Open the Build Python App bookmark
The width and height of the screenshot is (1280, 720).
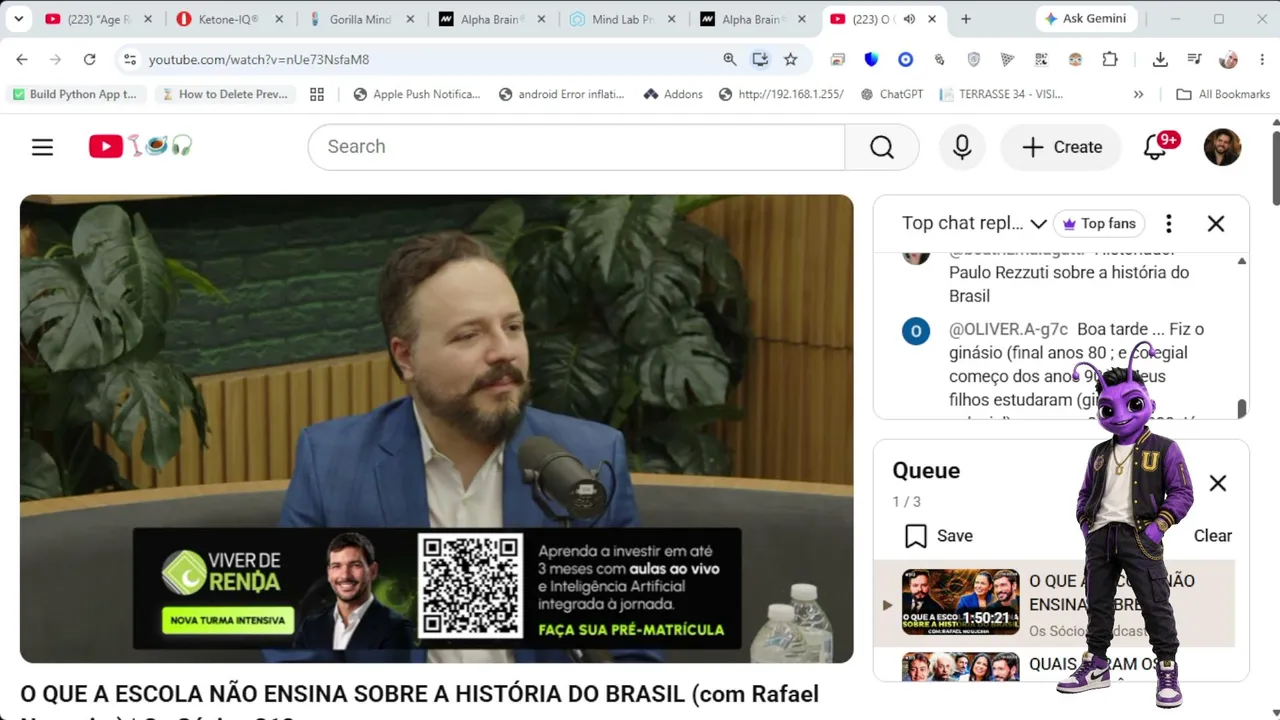coord(75,94)
